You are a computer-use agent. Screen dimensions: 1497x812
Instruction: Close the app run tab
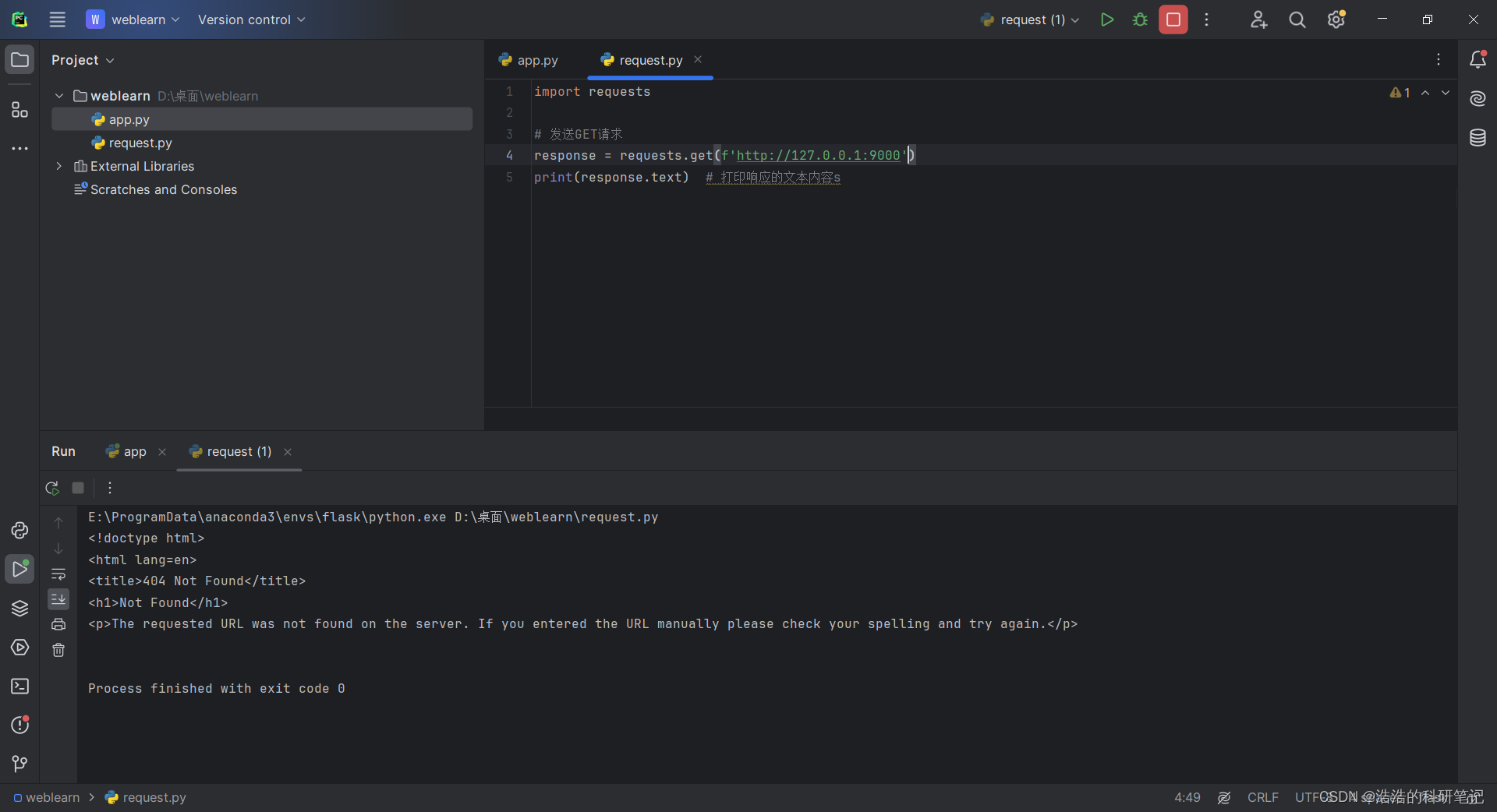(162, 452)
